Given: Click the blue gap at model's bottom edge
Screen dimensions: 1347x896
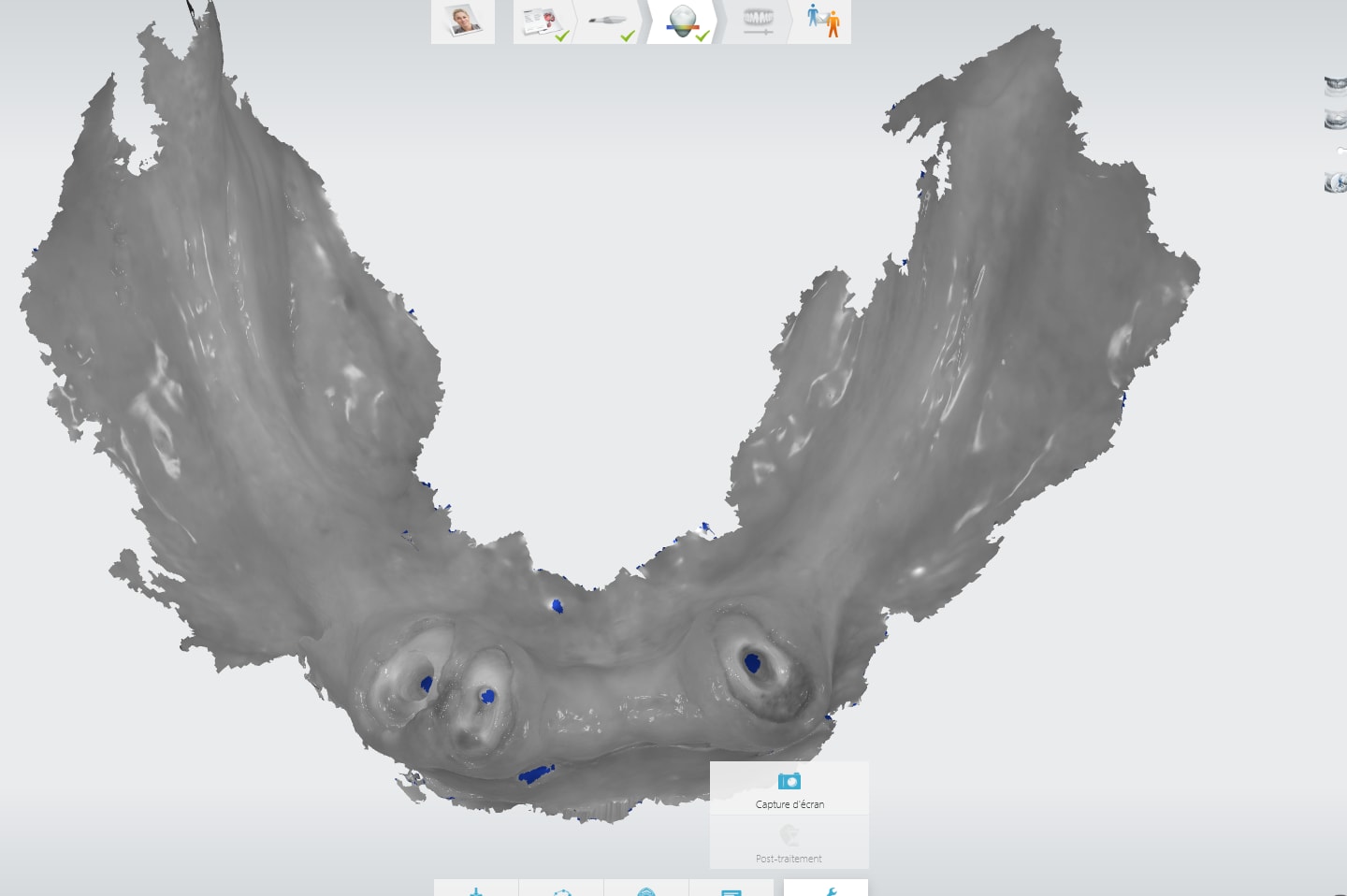Looking at the screenshot, I should click(x=536, y=774).
